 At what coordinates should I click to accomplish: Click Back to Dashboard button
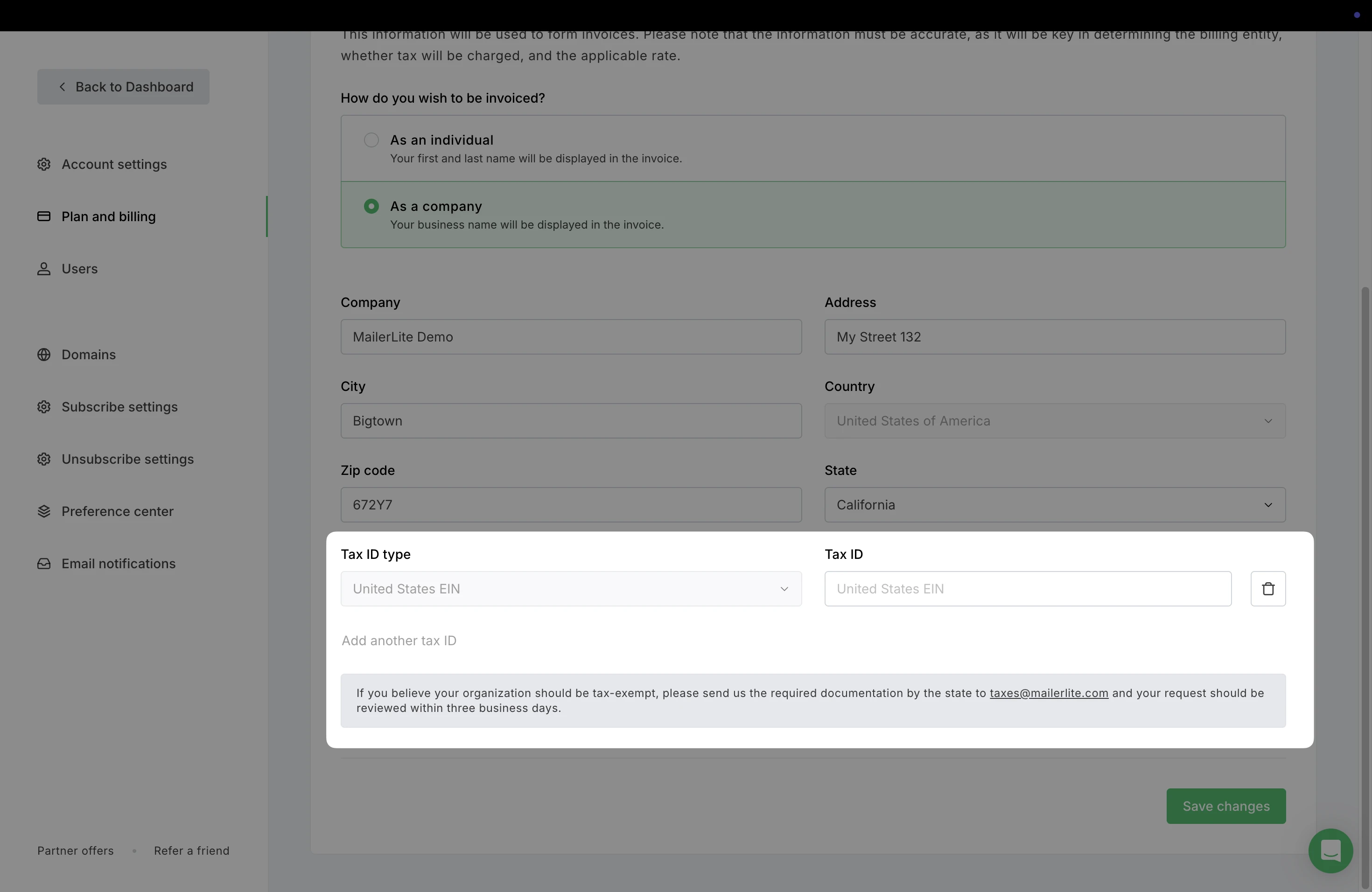click(123, 87)
